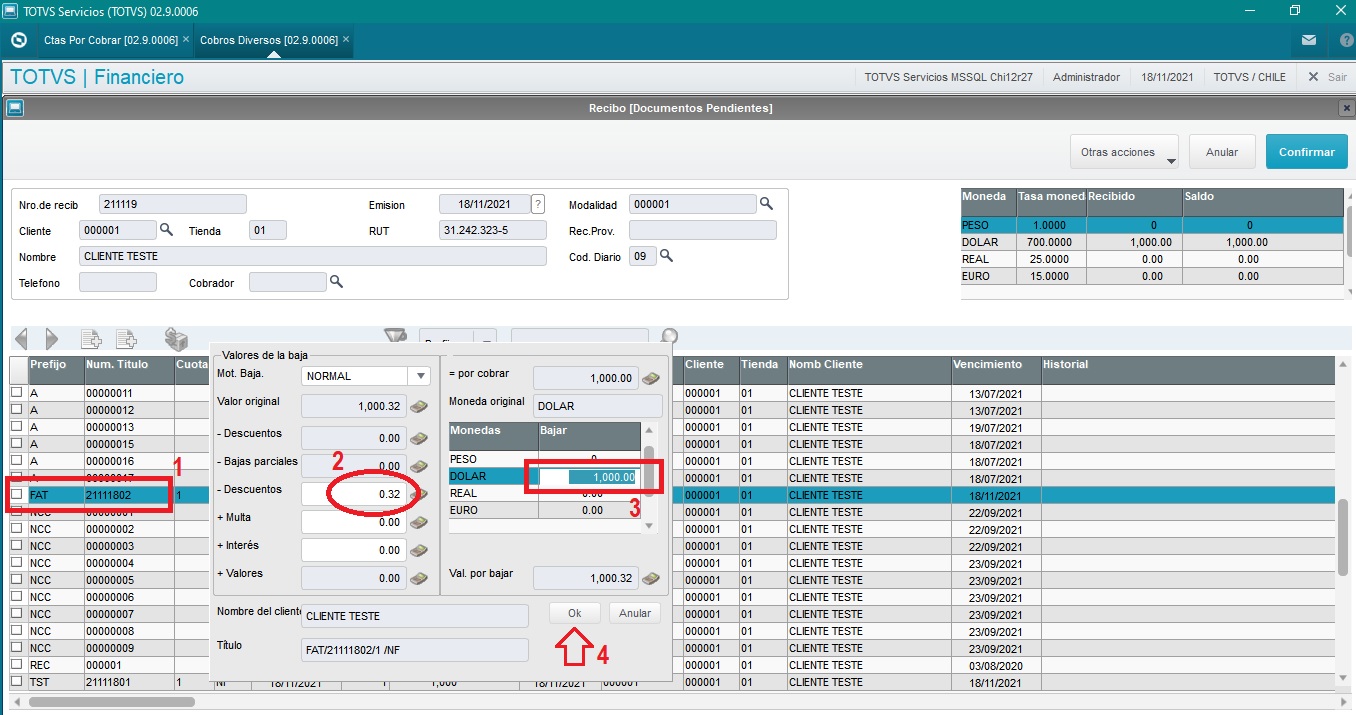
Task: Check the box for title 00000016
Action: pos(16,461)
